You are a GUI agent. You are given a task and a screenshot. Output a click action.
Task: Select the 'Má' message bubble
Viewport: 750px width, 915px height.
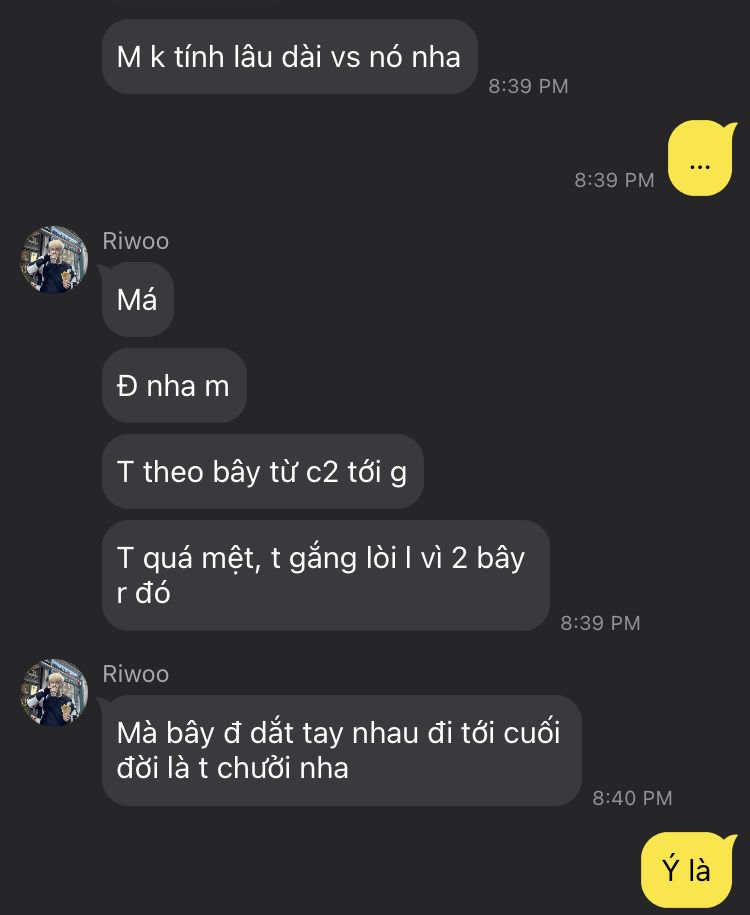tap(138, 300)
